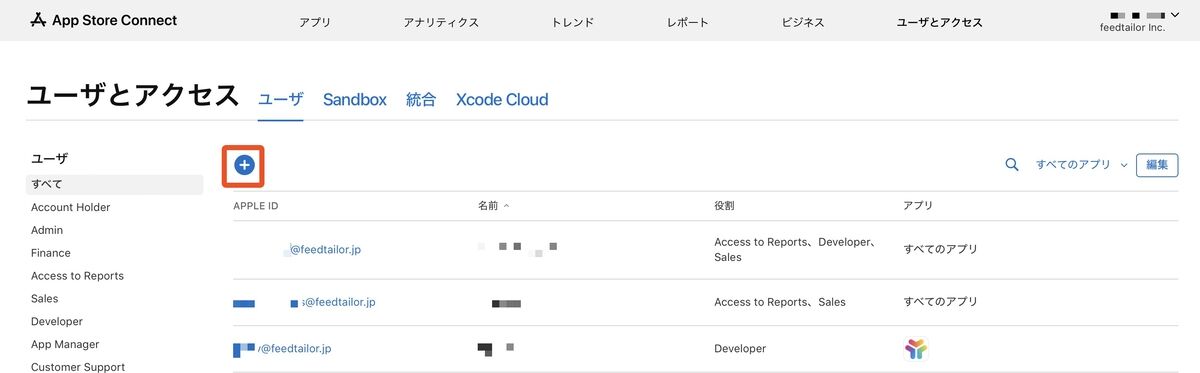Open the search magnifier icon
This screenshot has height=373, width=1200.
pyautogui.click(x=1012, y=165)
